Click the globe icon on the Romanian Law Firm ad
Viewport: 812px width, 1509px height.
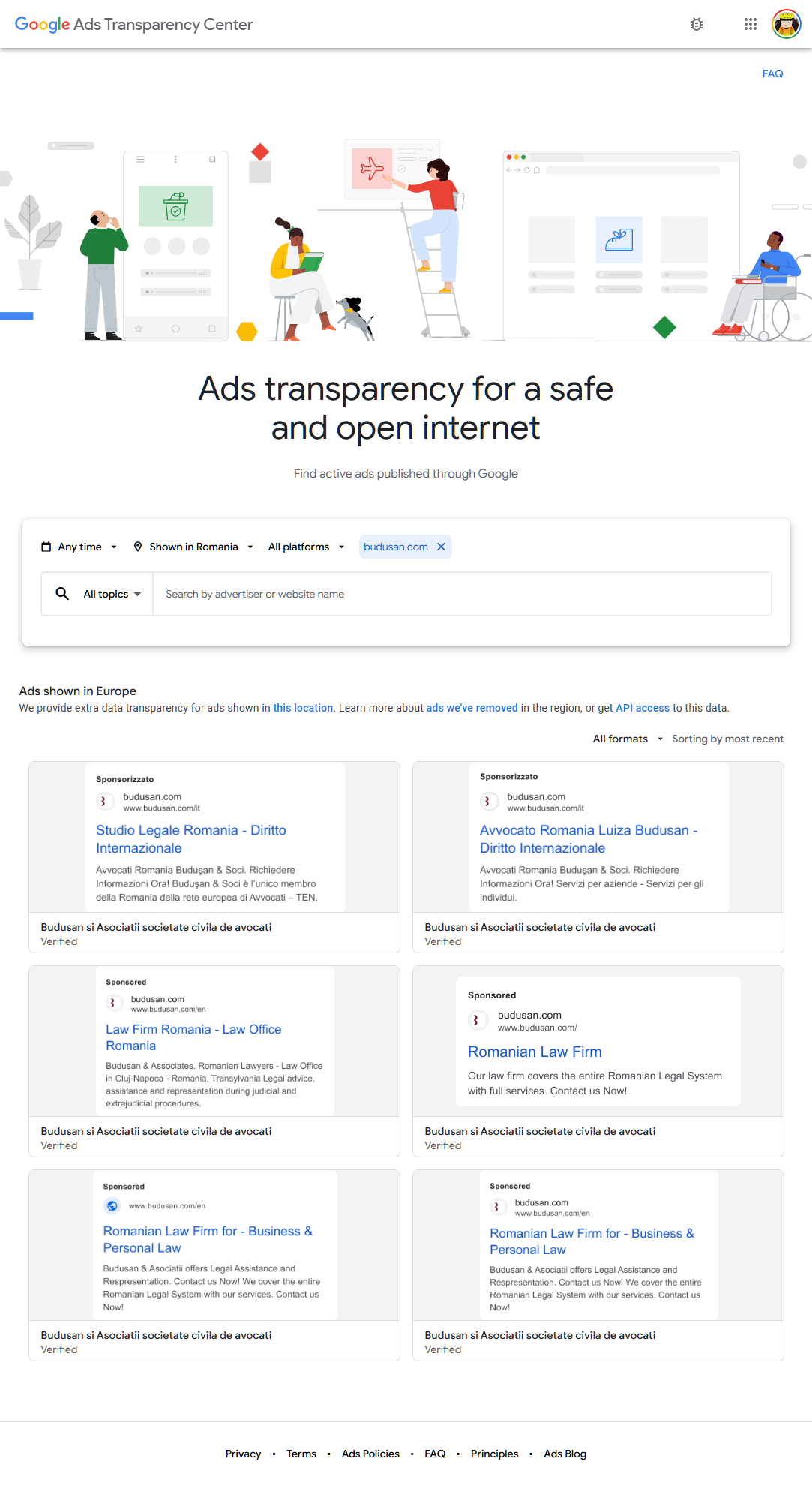[112, 1206]
